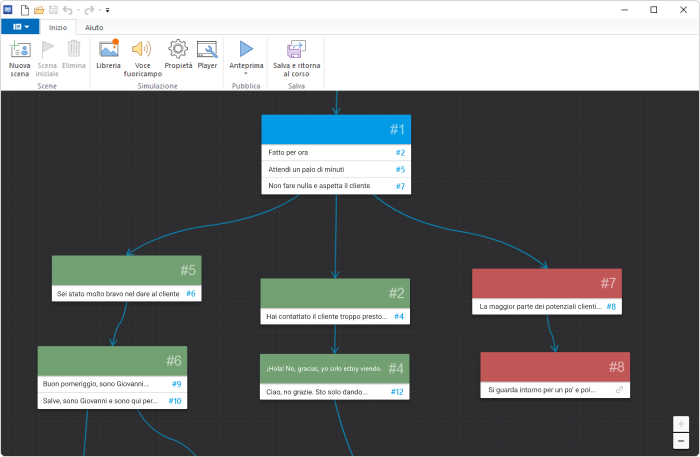This screenshot has height=457, width=700.
Task: Click the Elimina trash icon
Action: pyautogui.click(x=74, y=49)
